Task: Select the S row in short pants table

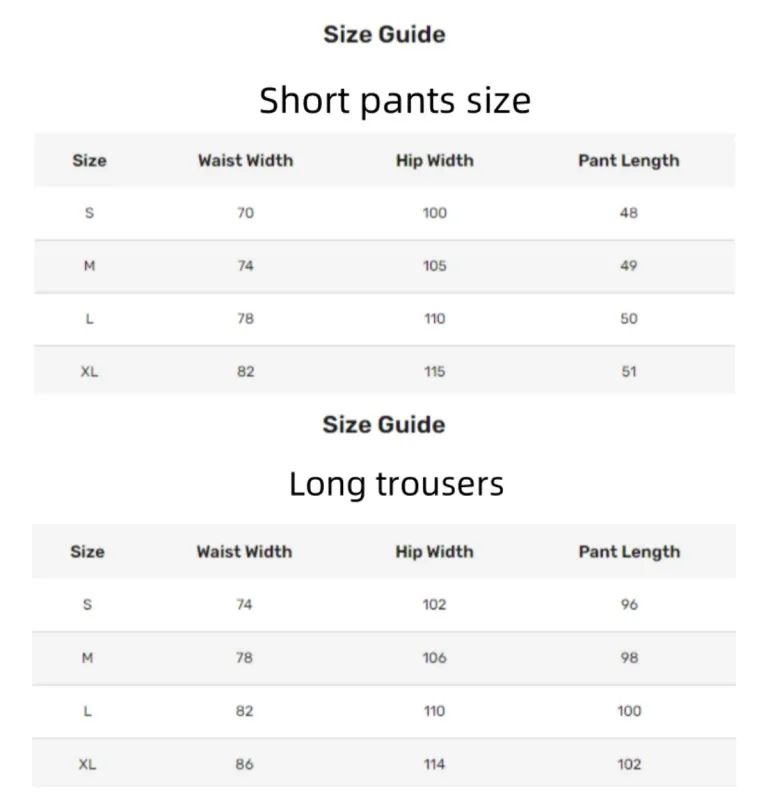Action: pos(89,213)
